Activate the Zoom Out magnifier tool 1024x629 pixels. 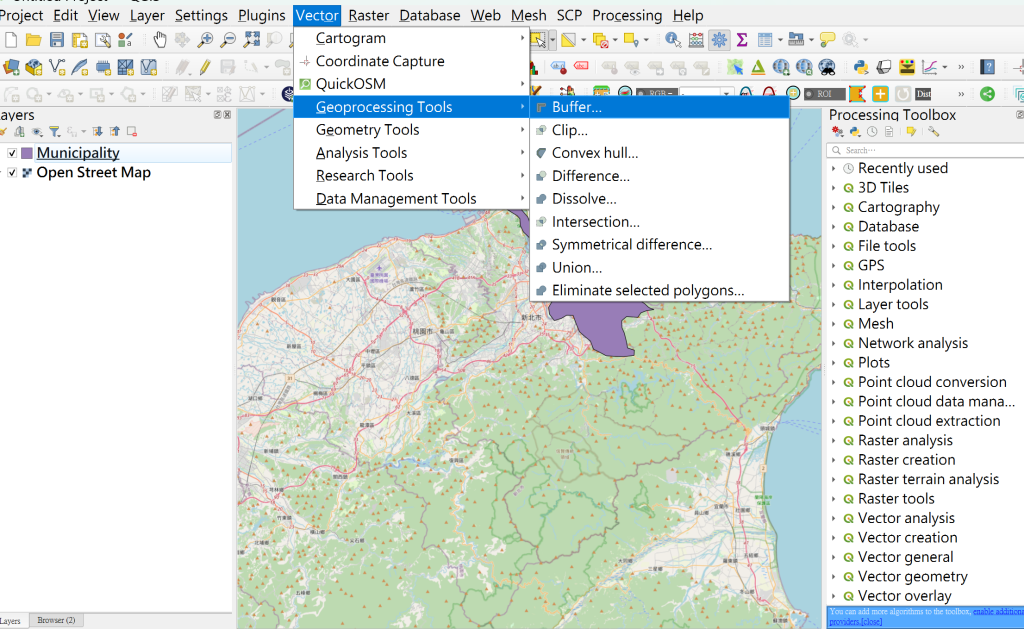point(228,40)
